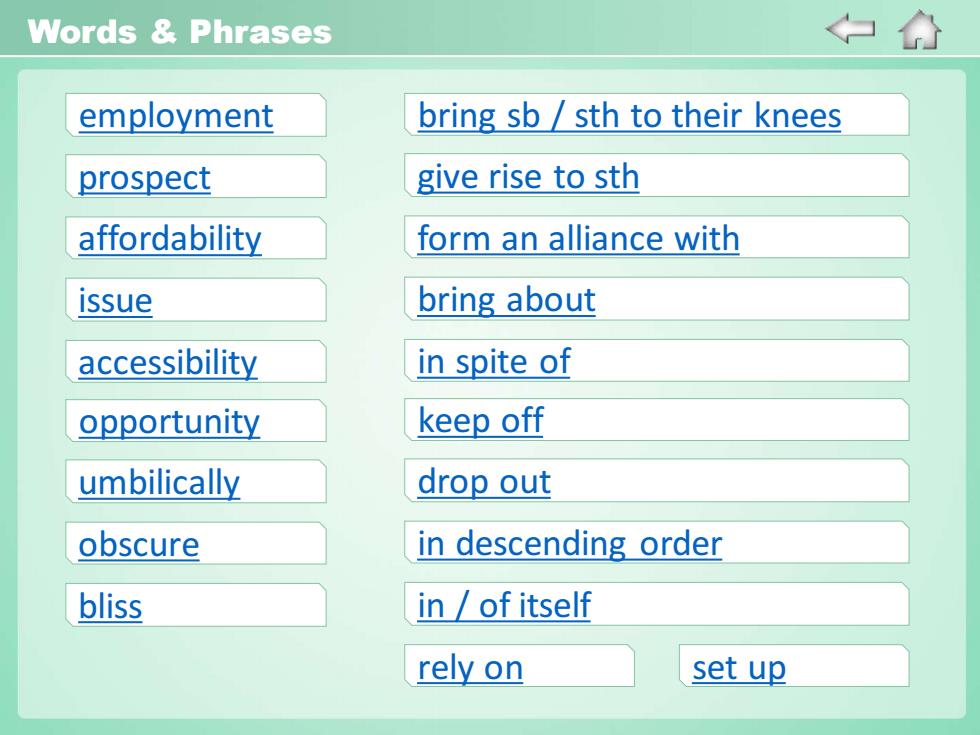Open the 'umbilically' word link

click(x=159, y=483)
